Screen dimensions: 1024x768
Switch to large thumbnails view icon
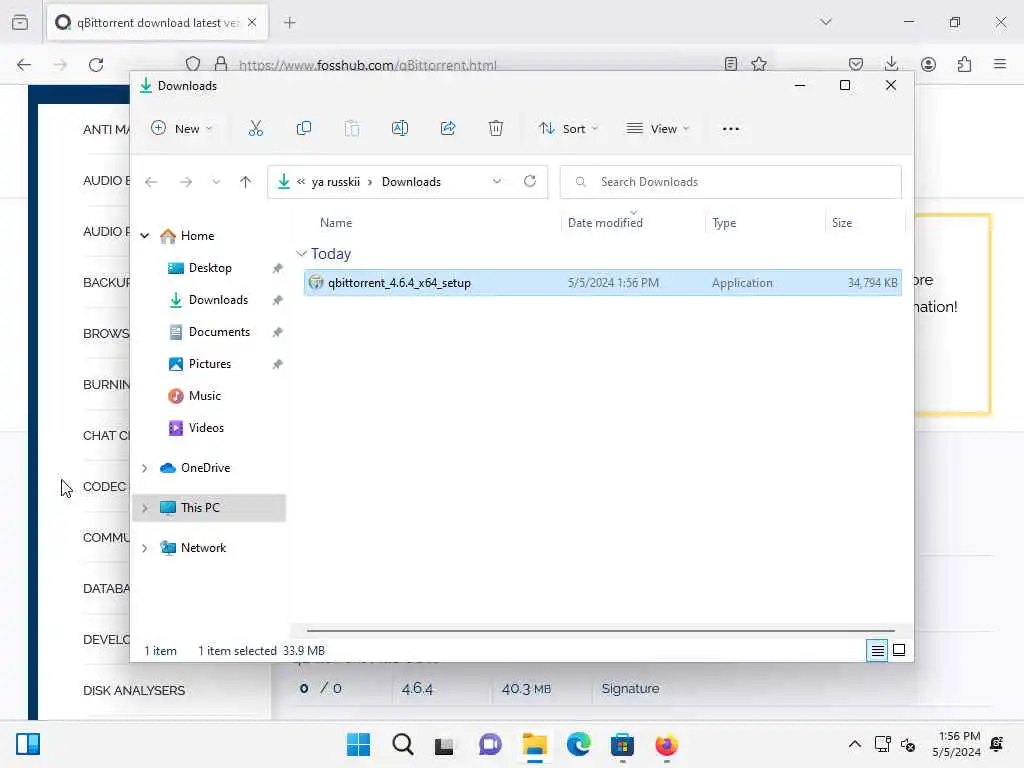(x=899, y=650)
